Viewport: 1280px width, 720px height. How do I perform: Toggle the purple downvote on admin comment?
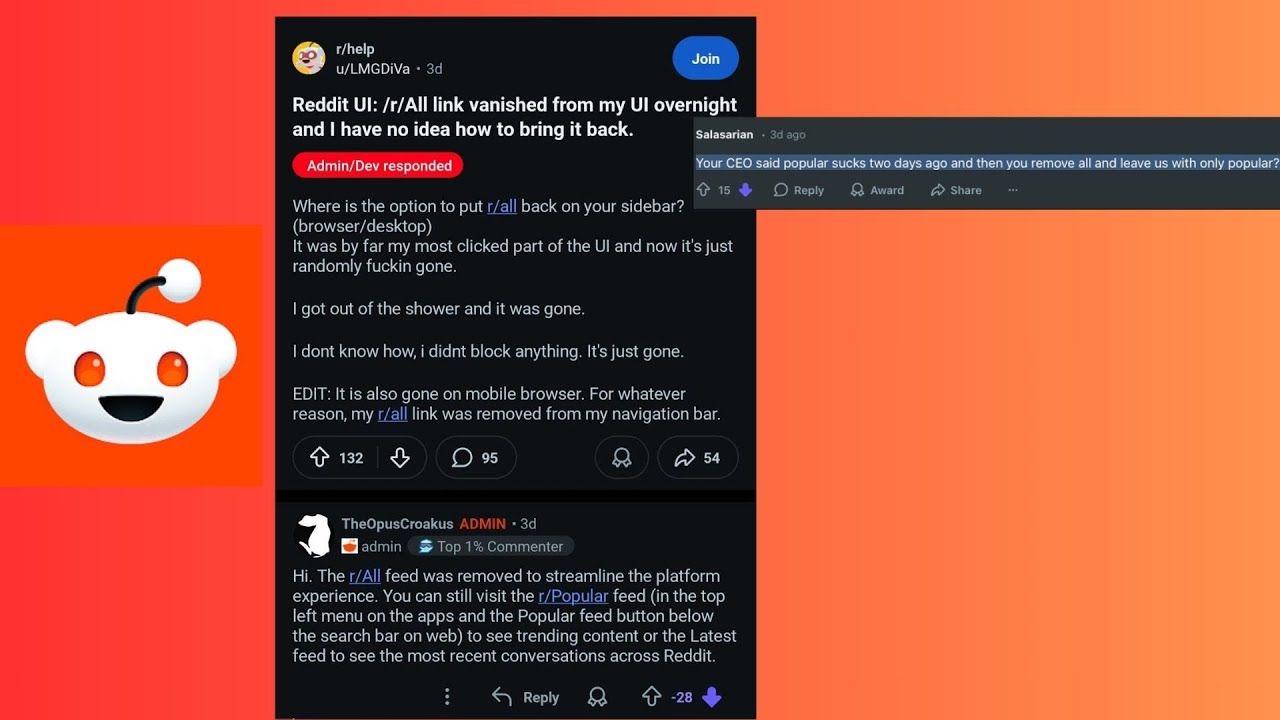712,697
